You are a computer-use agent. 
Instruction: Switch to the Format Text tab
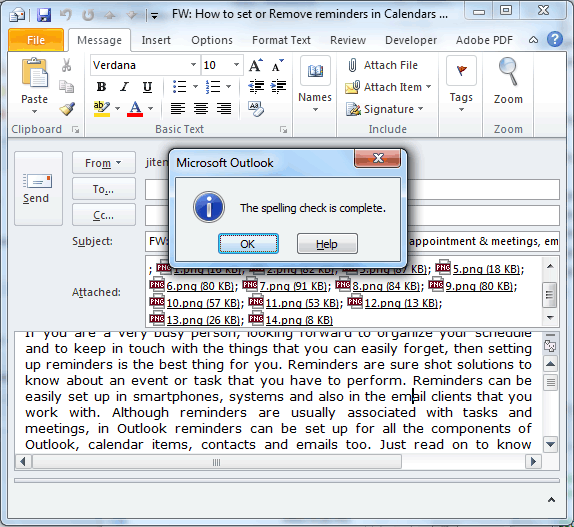(281, 40)
